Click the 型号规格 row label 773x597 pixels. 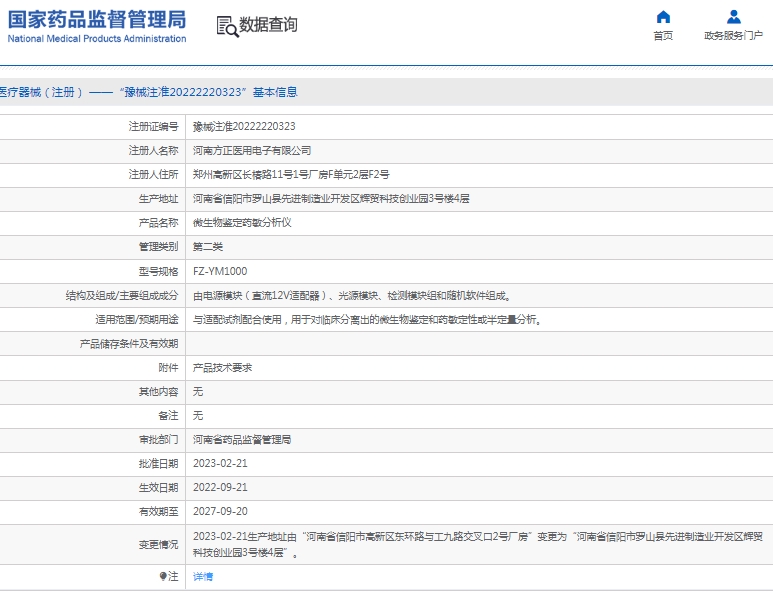pyautogui.click(x=158, y=271)
